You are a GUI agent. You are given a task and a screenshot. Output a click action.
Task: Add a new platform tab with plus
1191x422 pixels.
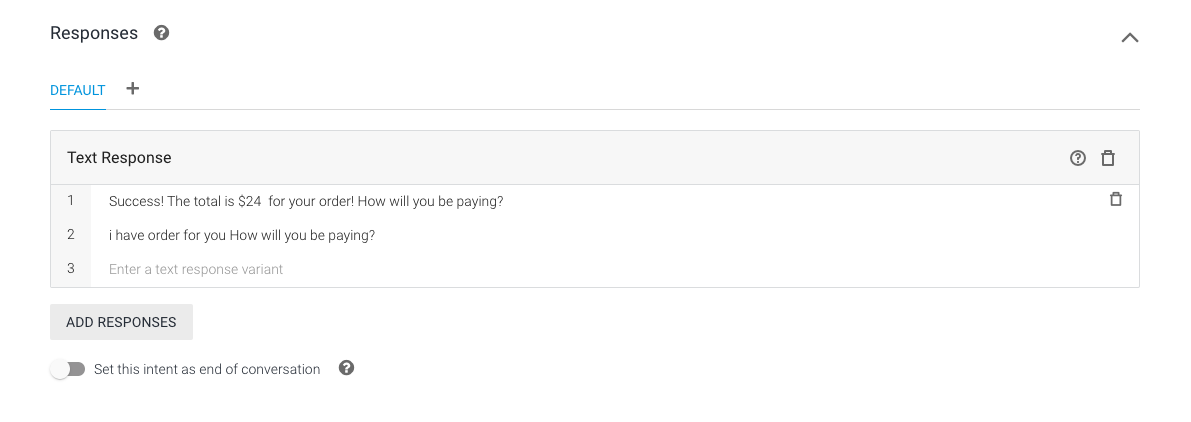point(133,89)
